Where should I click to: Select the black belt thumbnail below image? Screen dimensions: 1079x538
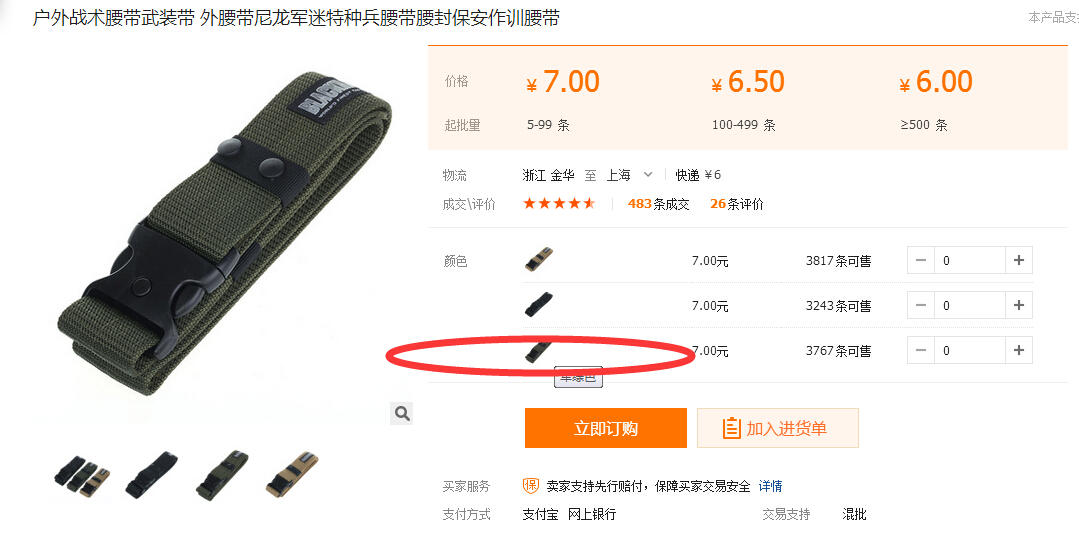pyautogui.click(x=152, y=474)
